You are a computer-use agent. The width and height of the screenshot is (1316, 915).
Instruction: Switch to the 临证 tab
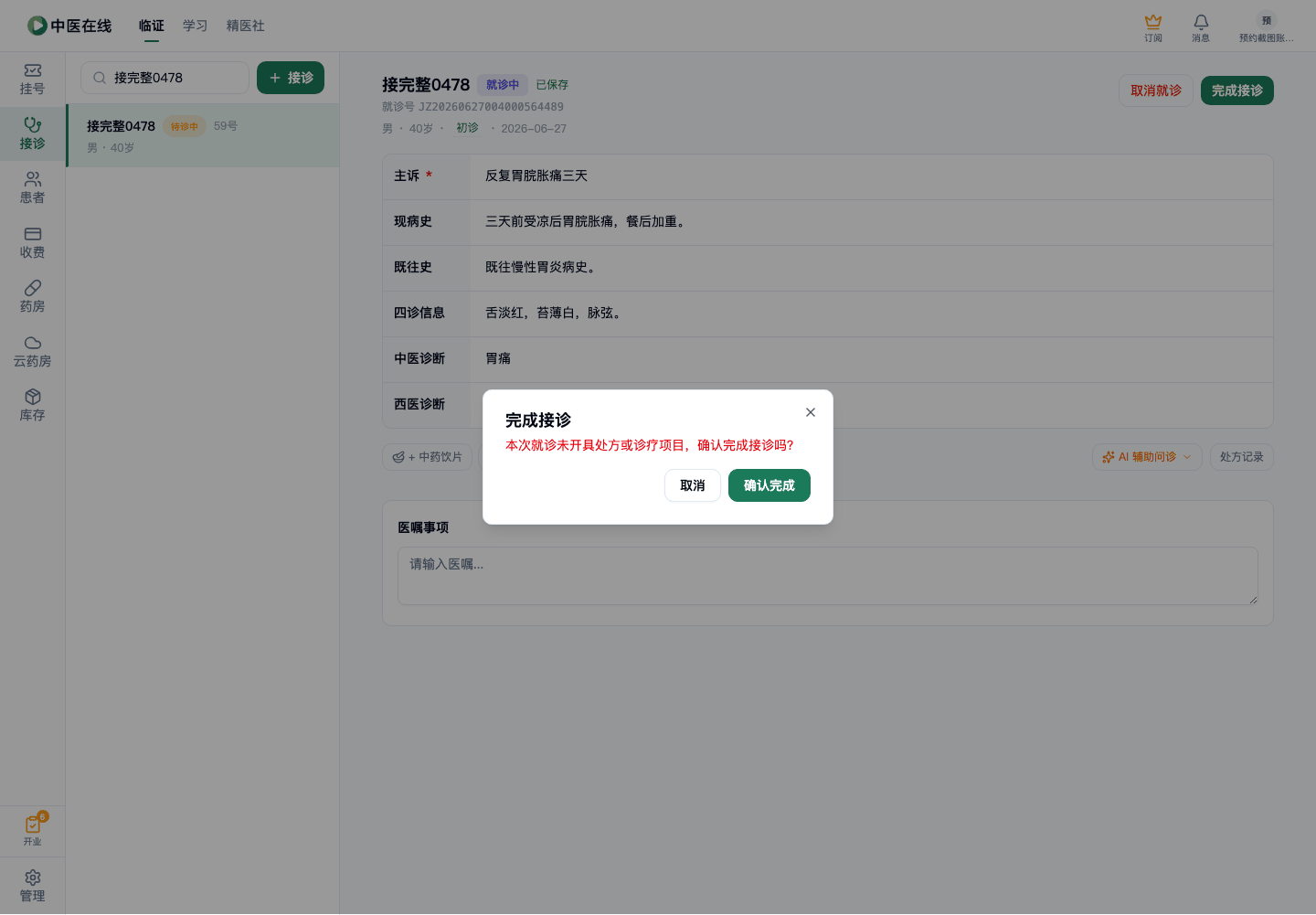pos(152,26)
